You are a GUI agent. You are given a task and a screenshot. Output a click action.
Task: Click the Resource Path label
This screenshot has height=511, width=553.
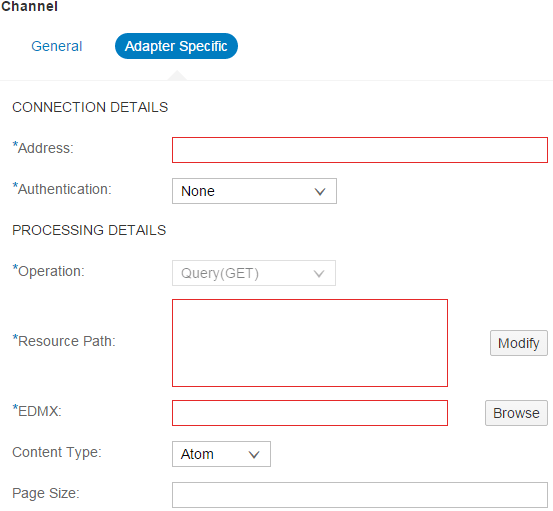(x=64, y=341)
